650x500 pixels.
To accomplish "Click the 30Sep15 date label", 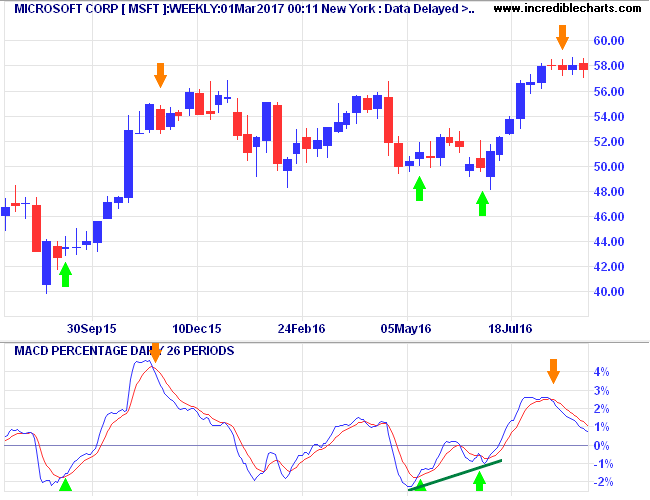I will [x=92, y=329].
